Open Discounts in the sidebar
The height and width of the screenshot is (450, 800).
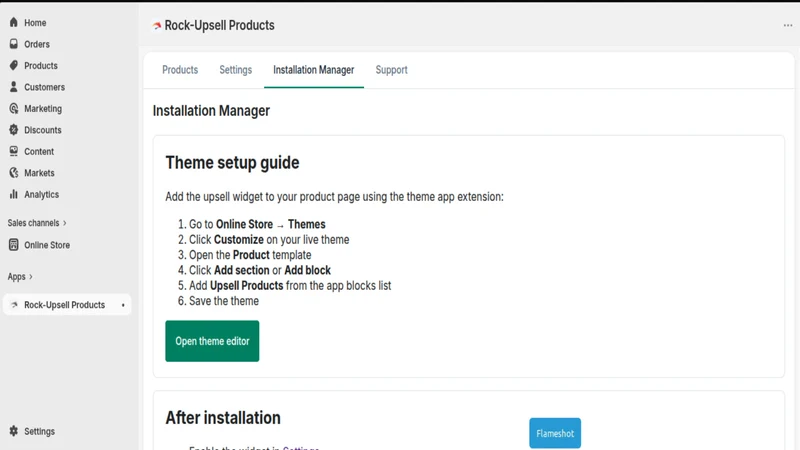tap(43, 130)
